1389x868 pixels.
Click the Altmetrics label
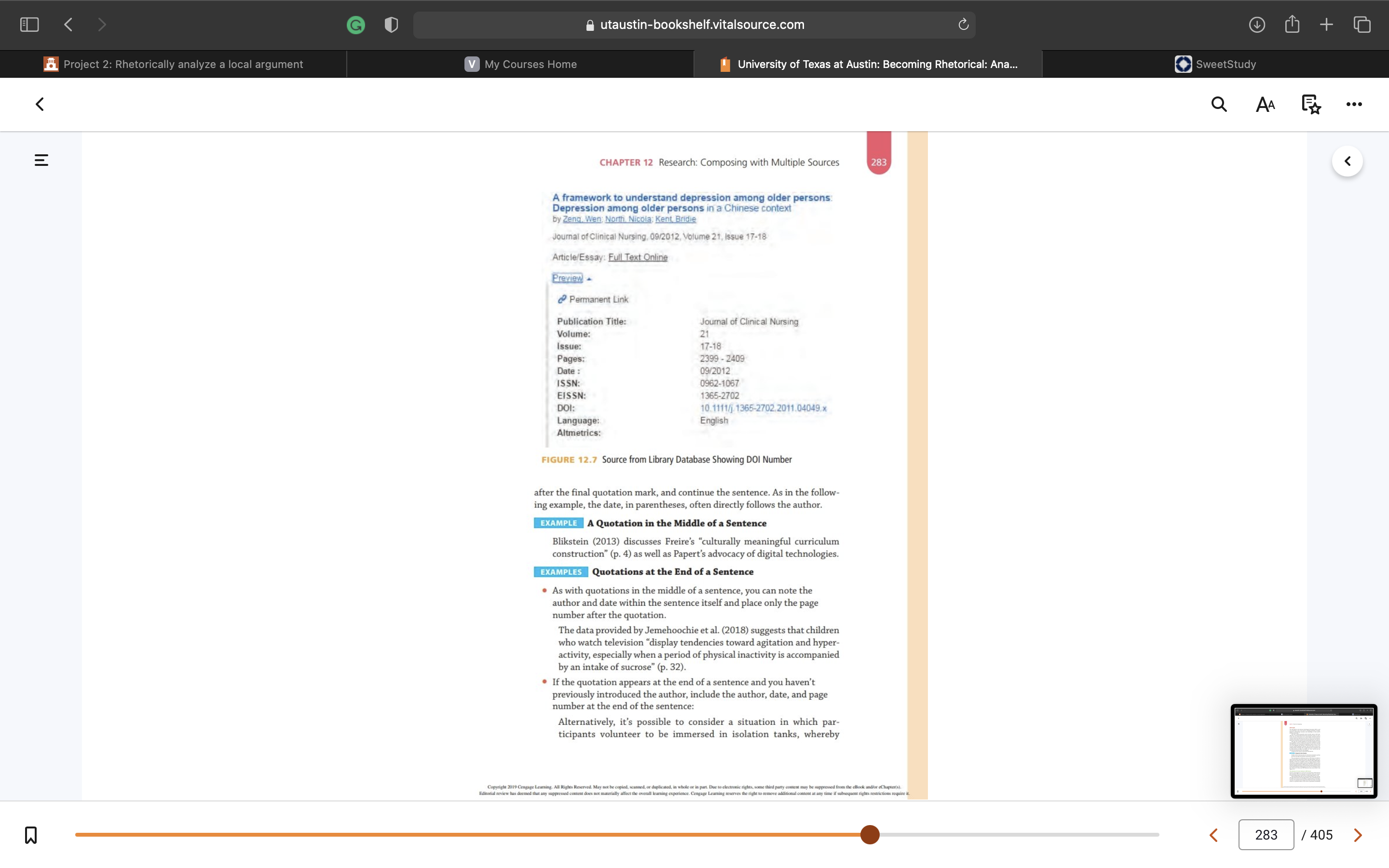click(x=579, y=434)
